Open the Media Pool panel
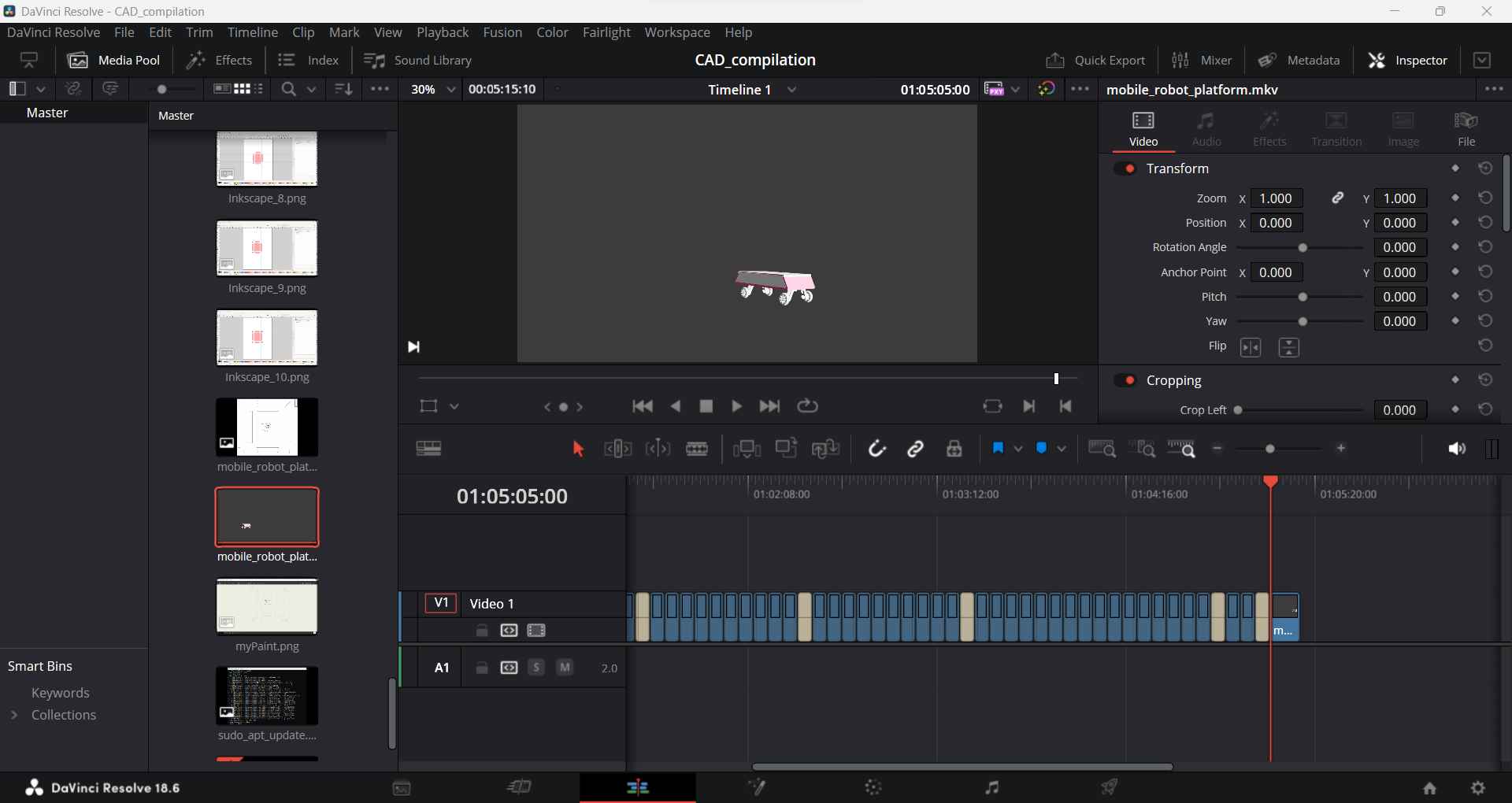This screenshot has height=803, width=1512. point(114,60)
